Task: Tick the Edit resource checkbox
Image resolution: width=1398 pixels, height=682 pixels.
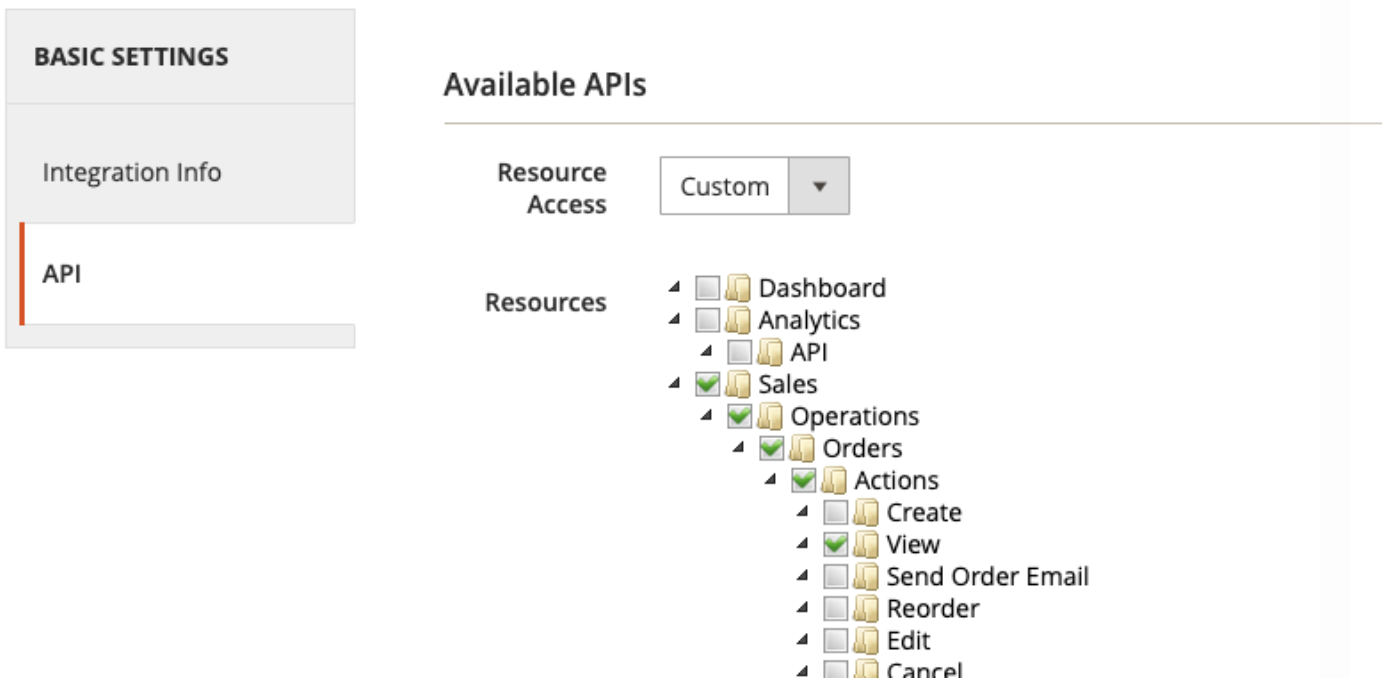Action: pos(836,641)
